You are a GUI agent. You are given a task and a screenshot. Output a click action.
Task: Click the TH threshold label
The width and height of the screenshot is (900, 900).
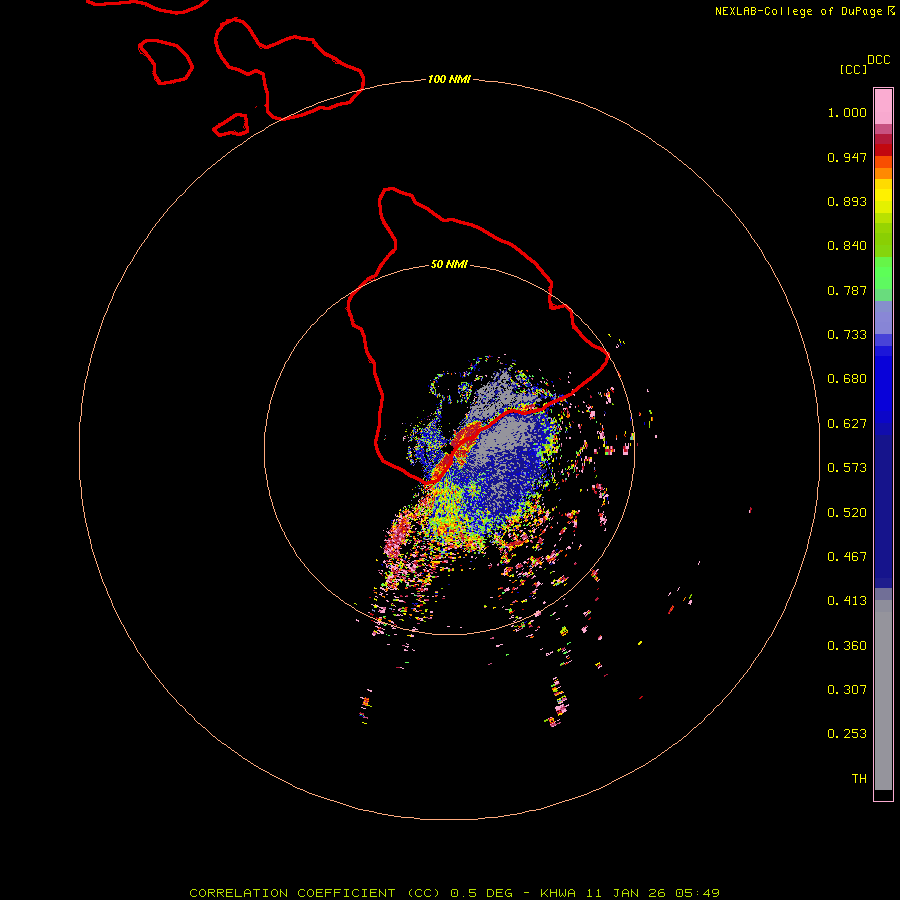[x=859, y=779]
